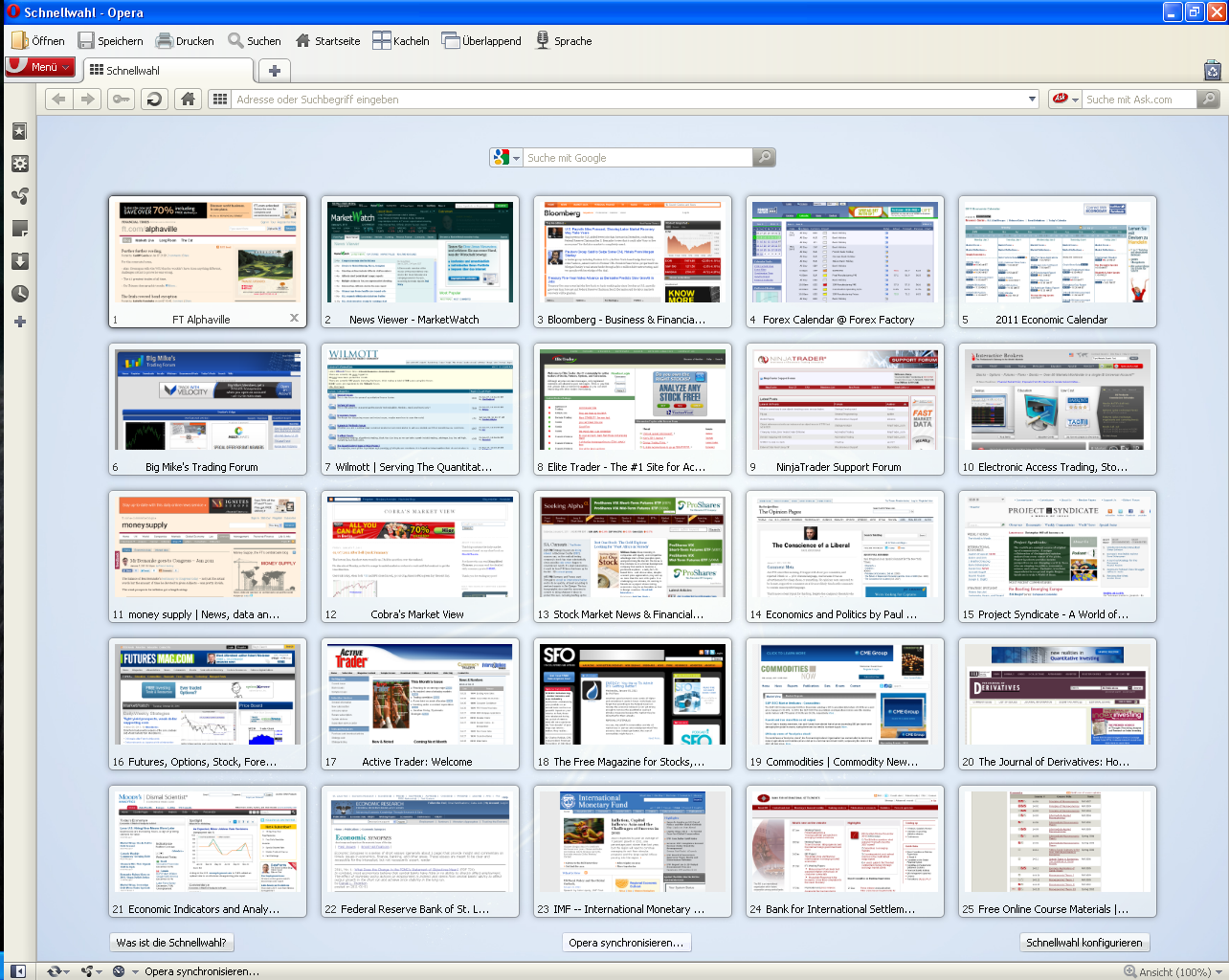Open the Suchen find tool

click(255, 40)
